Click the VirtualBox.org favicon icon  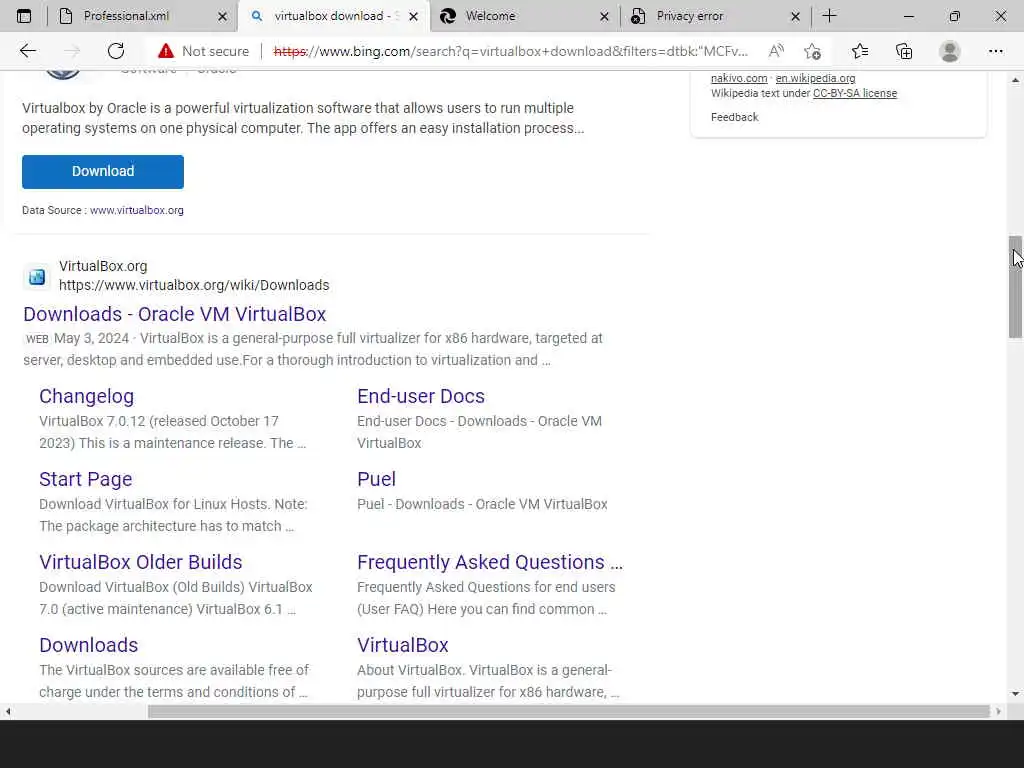pos(37,276)
